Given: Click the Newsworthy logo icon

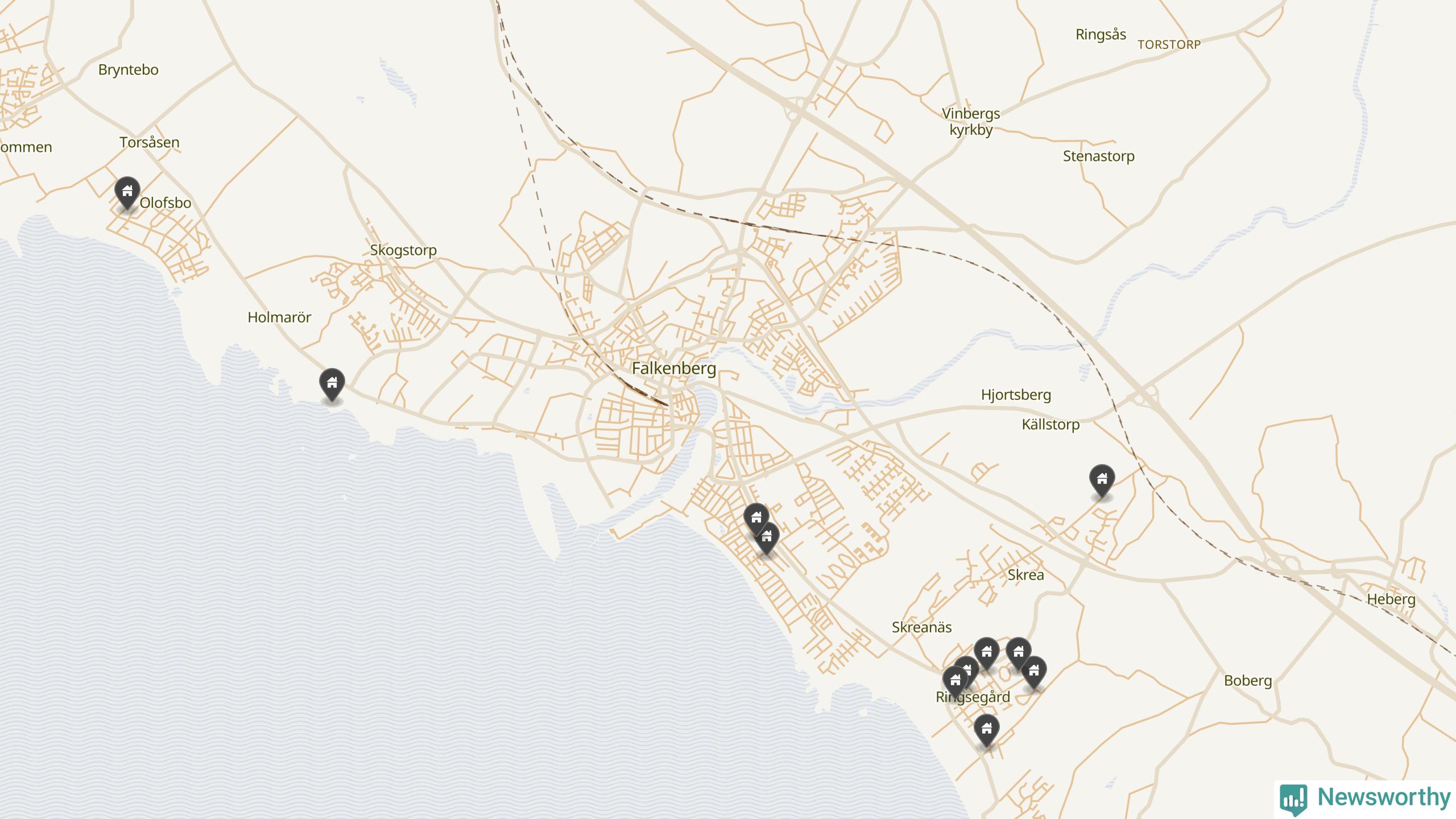Looking at the screenshot, I should [x=1293, y=798].
